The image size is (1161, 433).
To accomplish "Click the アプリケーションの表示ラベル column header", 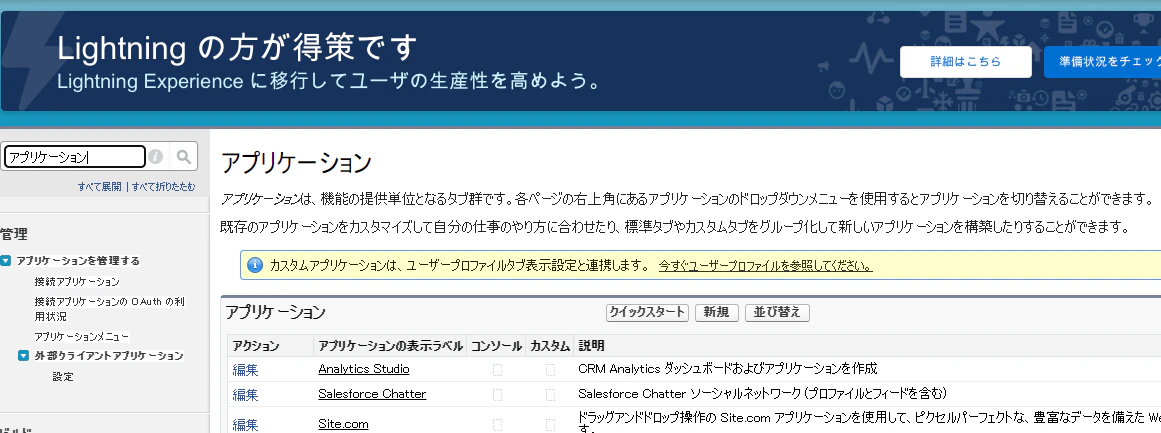I will [391, 346].
